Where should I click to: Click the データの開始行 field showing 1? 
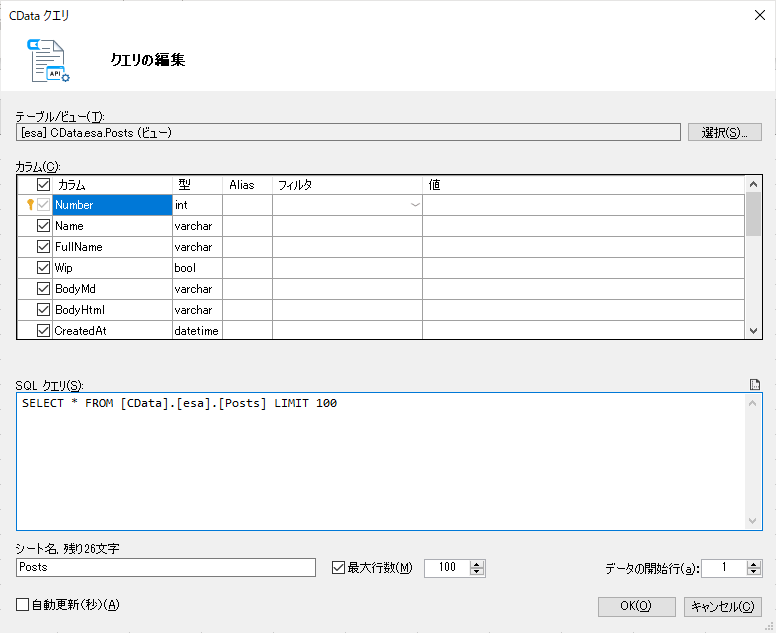click(x=724, y=568)
